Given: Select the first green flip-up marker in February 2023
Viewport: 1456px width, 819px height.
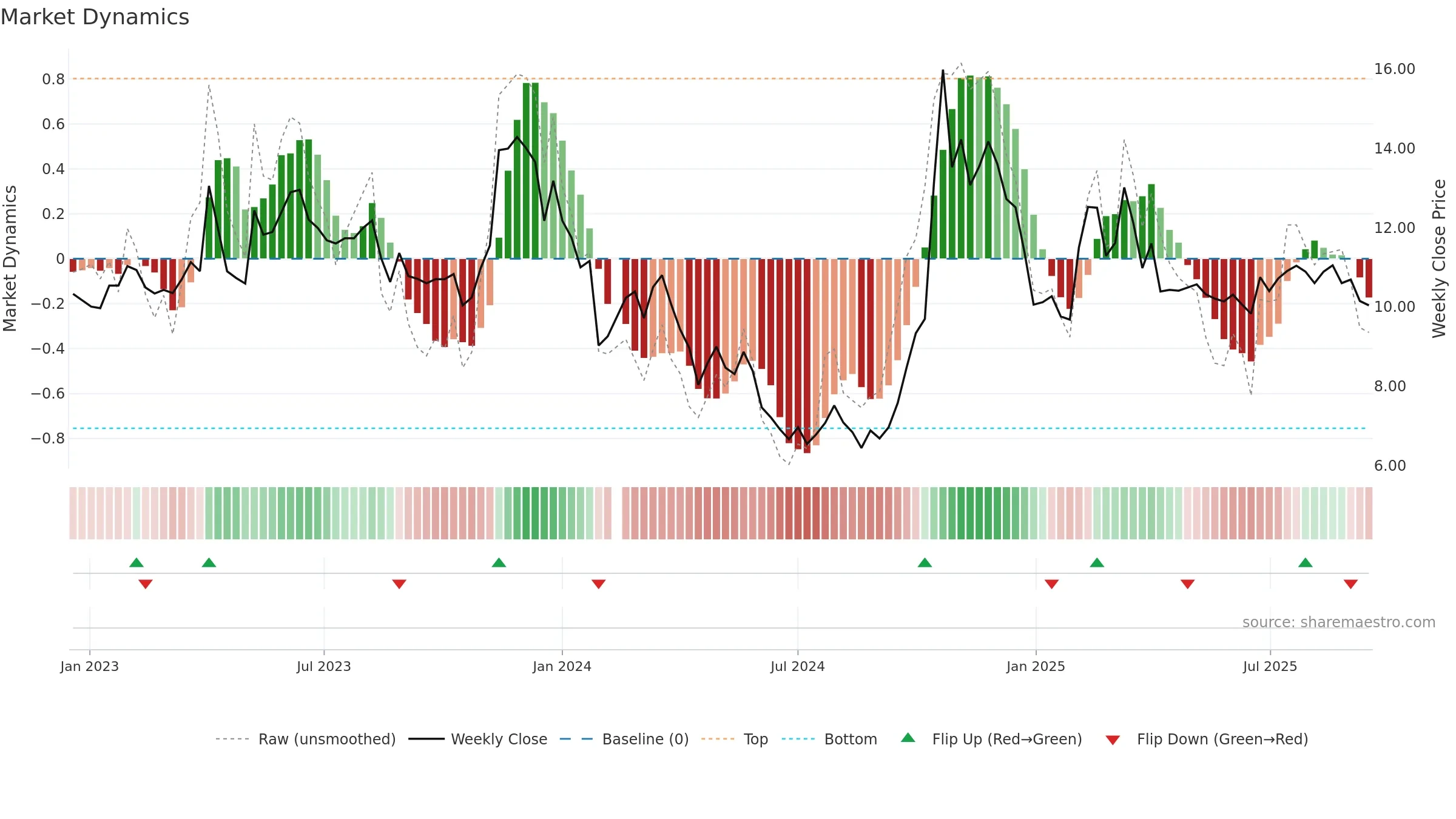Looking at the screenshot, I should click(136, 562).
